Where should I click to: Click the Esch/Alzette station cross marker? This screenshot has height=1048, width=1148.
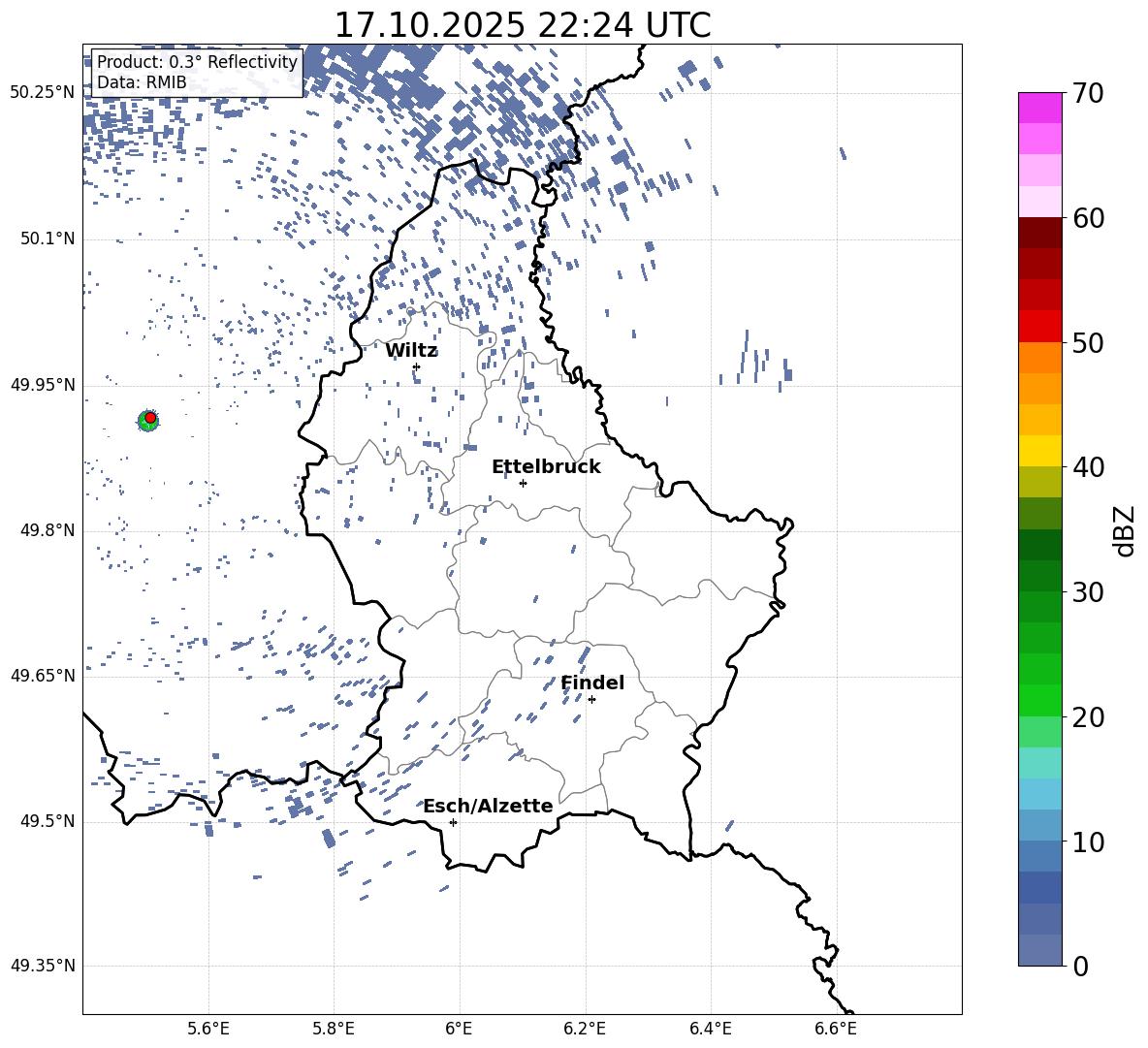(453, 822)
